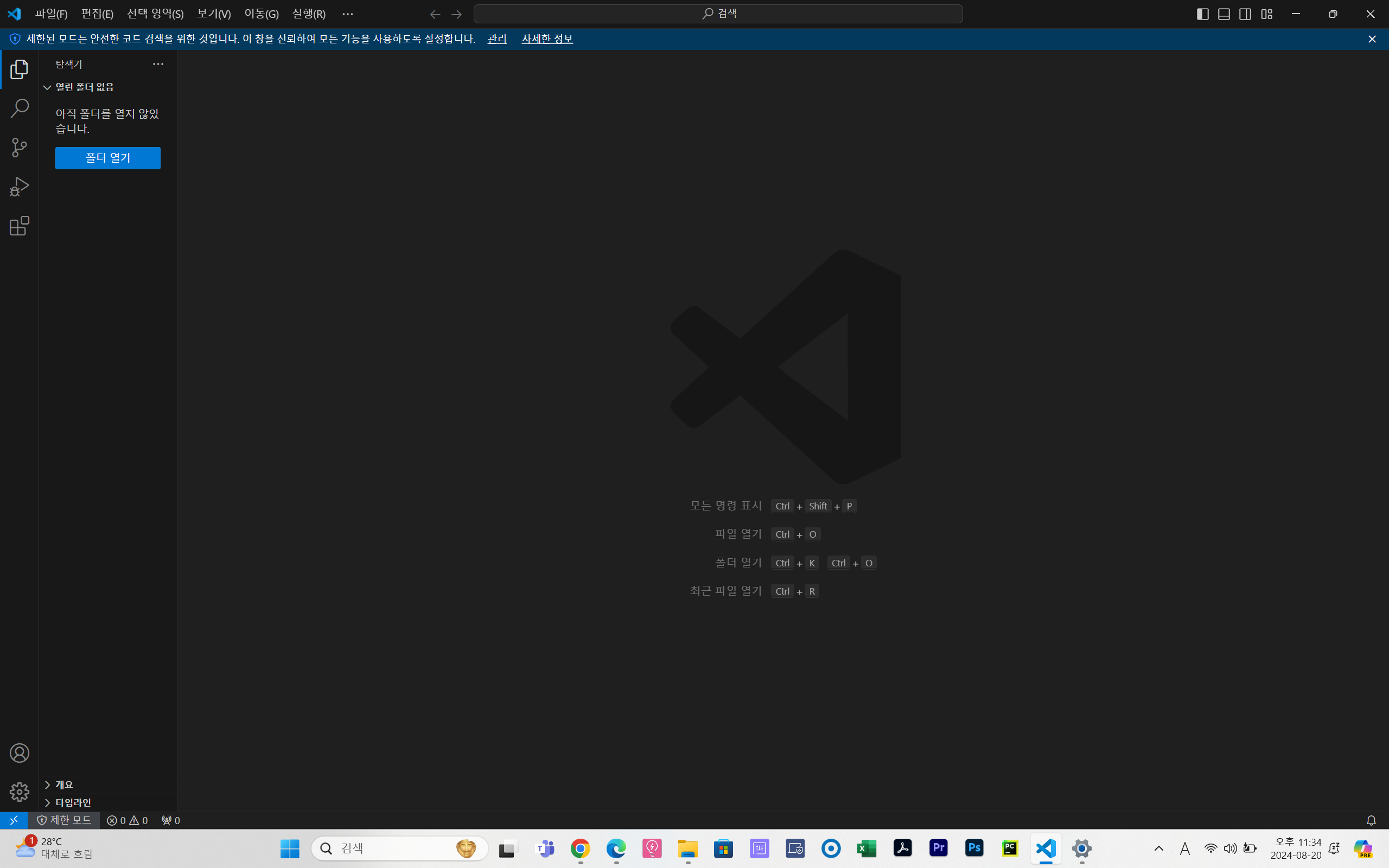Open Task View from the taskbar
This screenshot has width=1389, height=868.
[508, 848]
